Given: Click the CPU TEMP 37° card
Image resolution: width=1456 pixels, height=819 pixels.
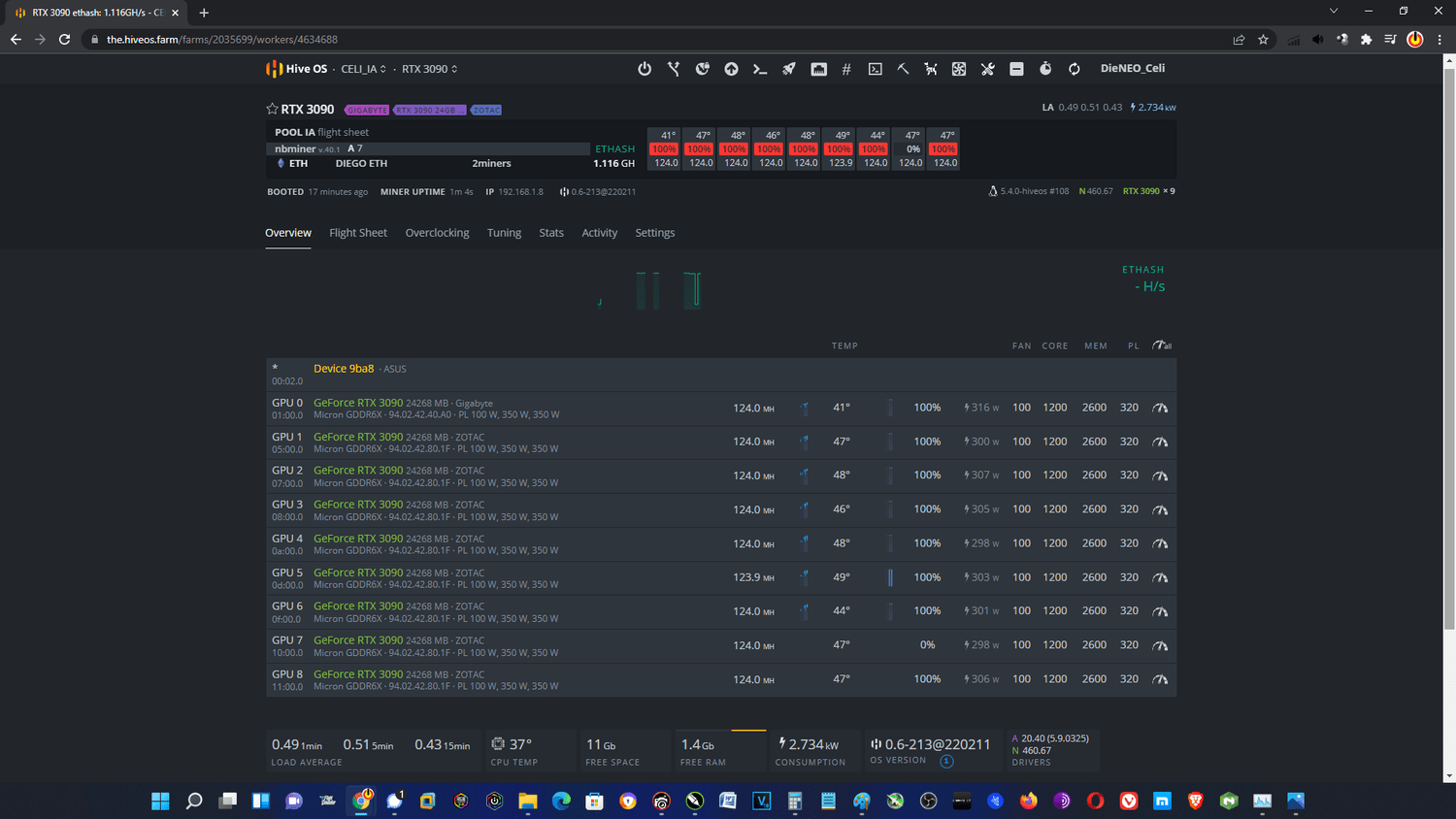Looking at the screenshot, I should 529,751.
